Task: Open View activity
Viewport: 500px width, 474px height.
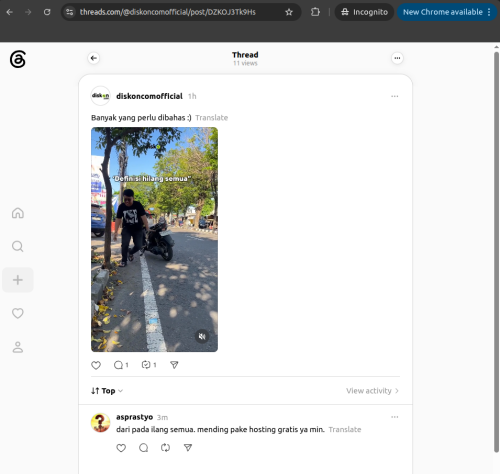Action: click(372, 391)
